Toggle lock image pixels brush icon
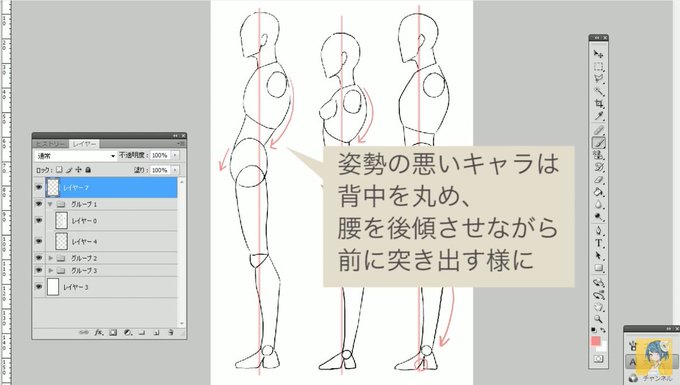The height and width of the screenshot is (385, 680). 69,170
